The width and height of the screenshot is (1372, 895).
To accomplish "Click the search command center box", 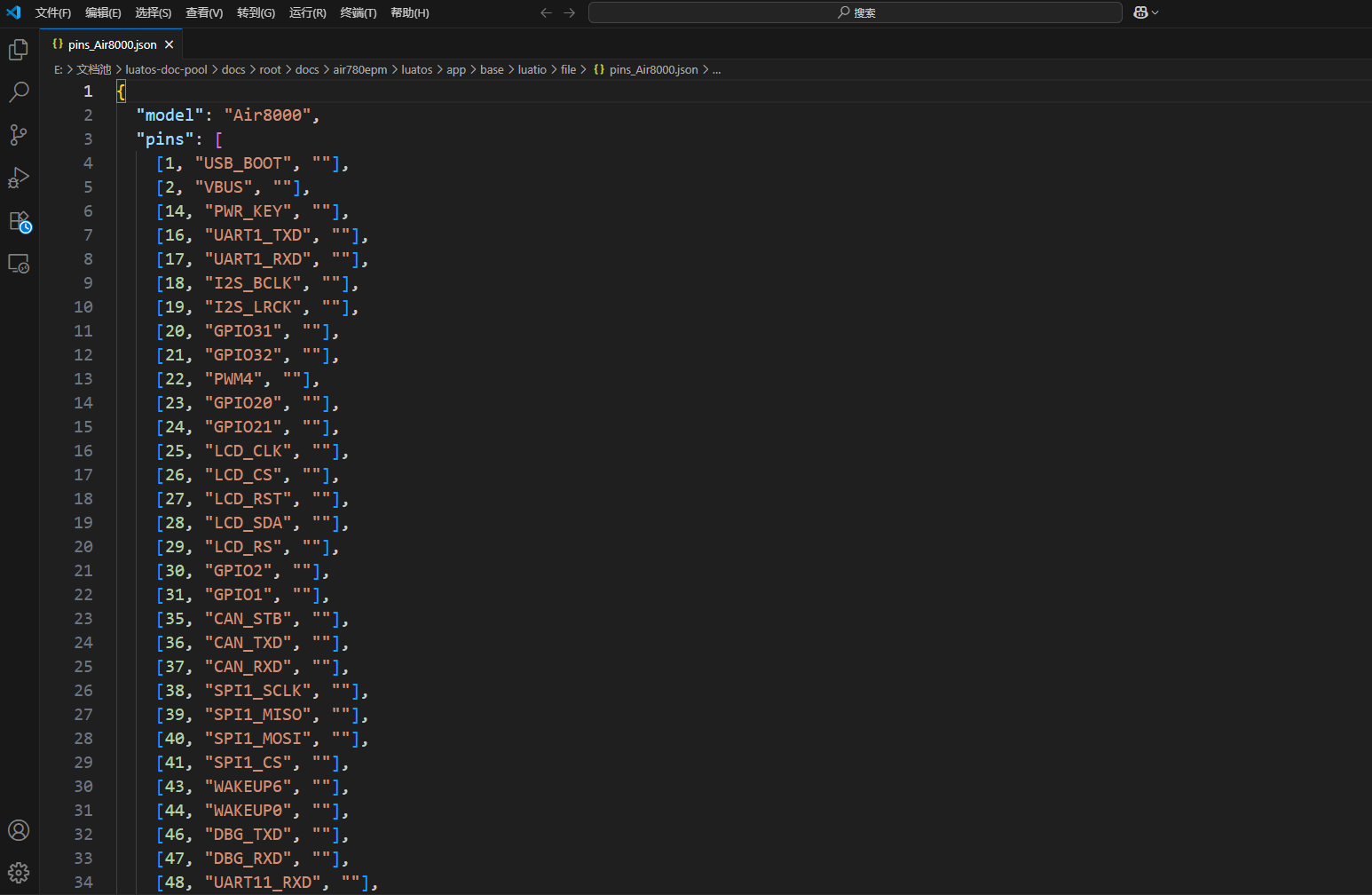I will click(x=856, y=12).
